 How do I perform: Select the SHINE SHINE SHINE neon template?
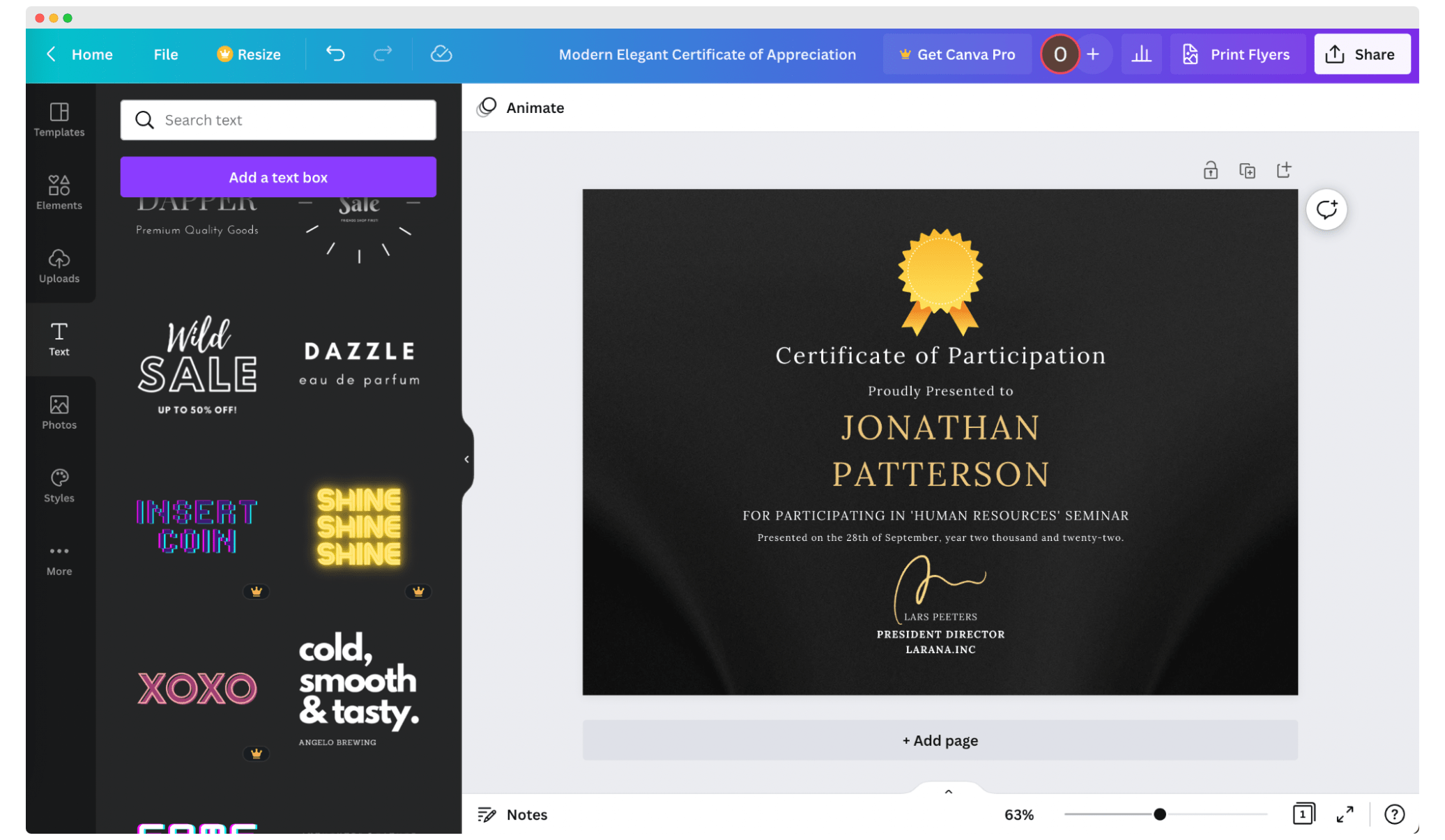click(x=359, y=527)
